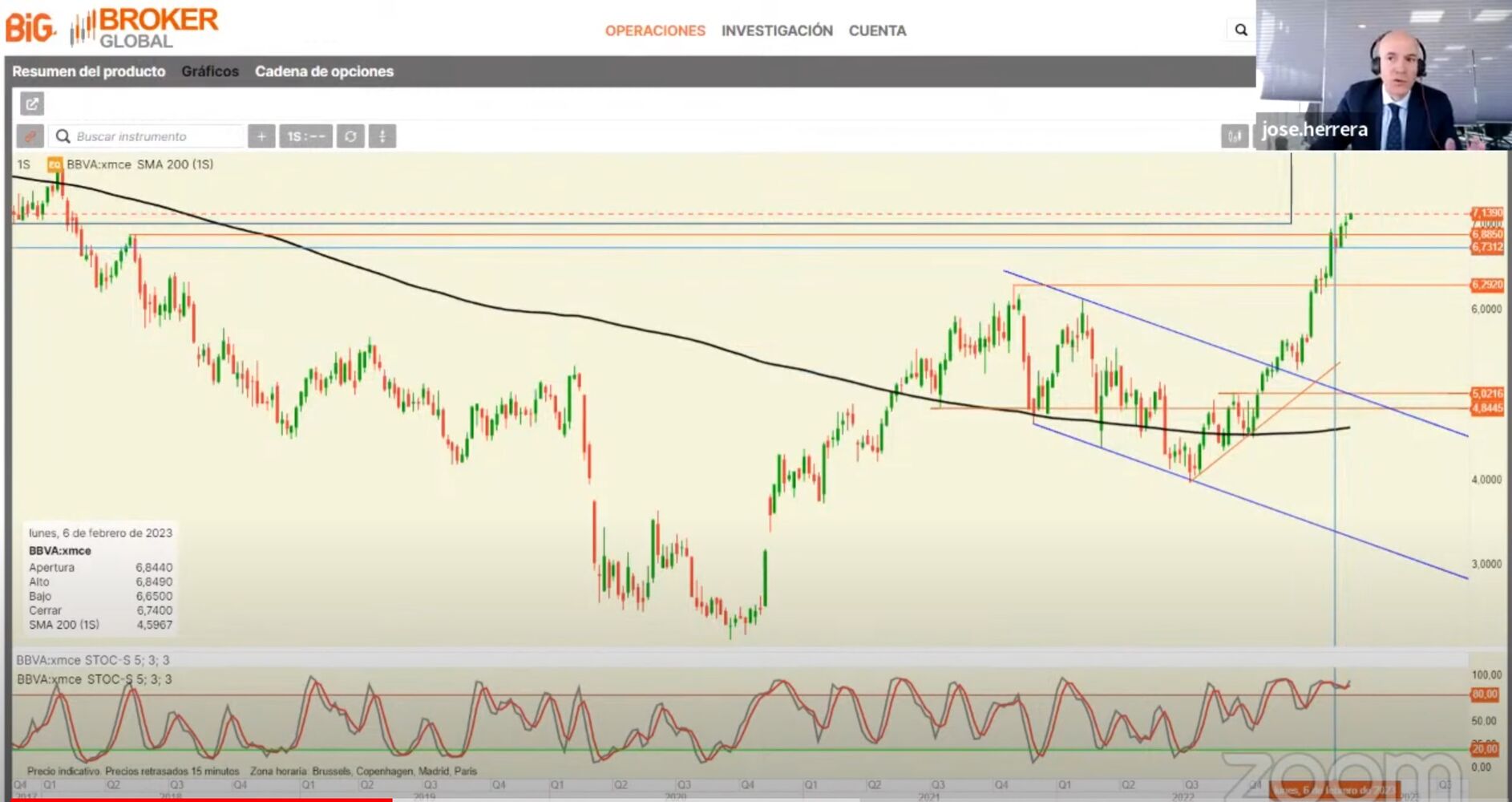
Task: Click the Apertura value 6,8440
Action: [x=154, y=568]
